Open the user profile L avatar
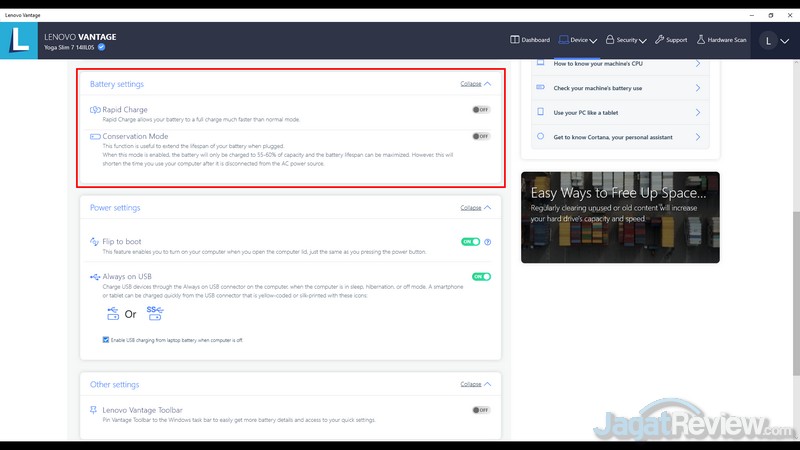This screenshot has width=800, height=450. [x=768, y=40]
